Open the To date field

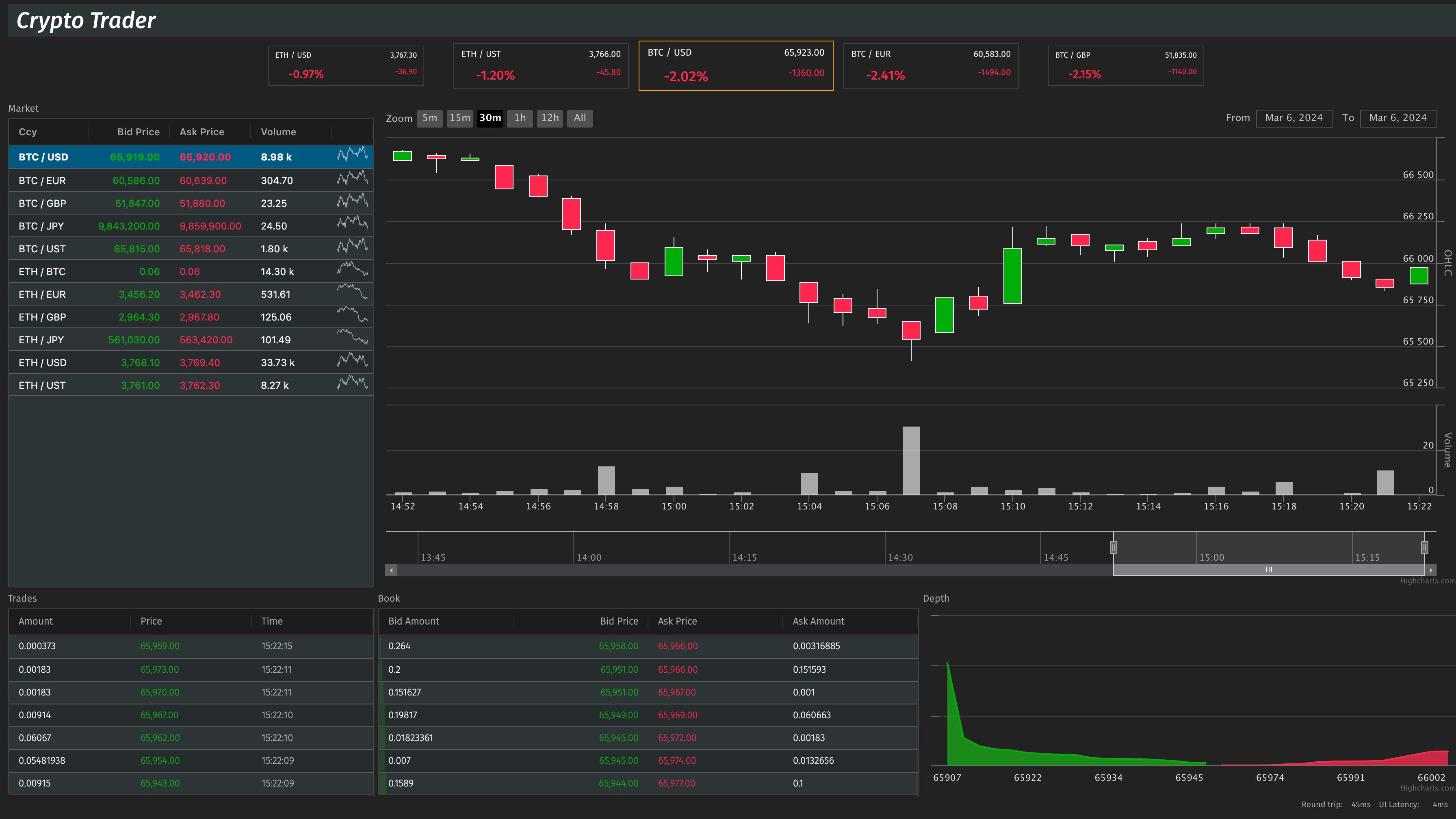1398,118
